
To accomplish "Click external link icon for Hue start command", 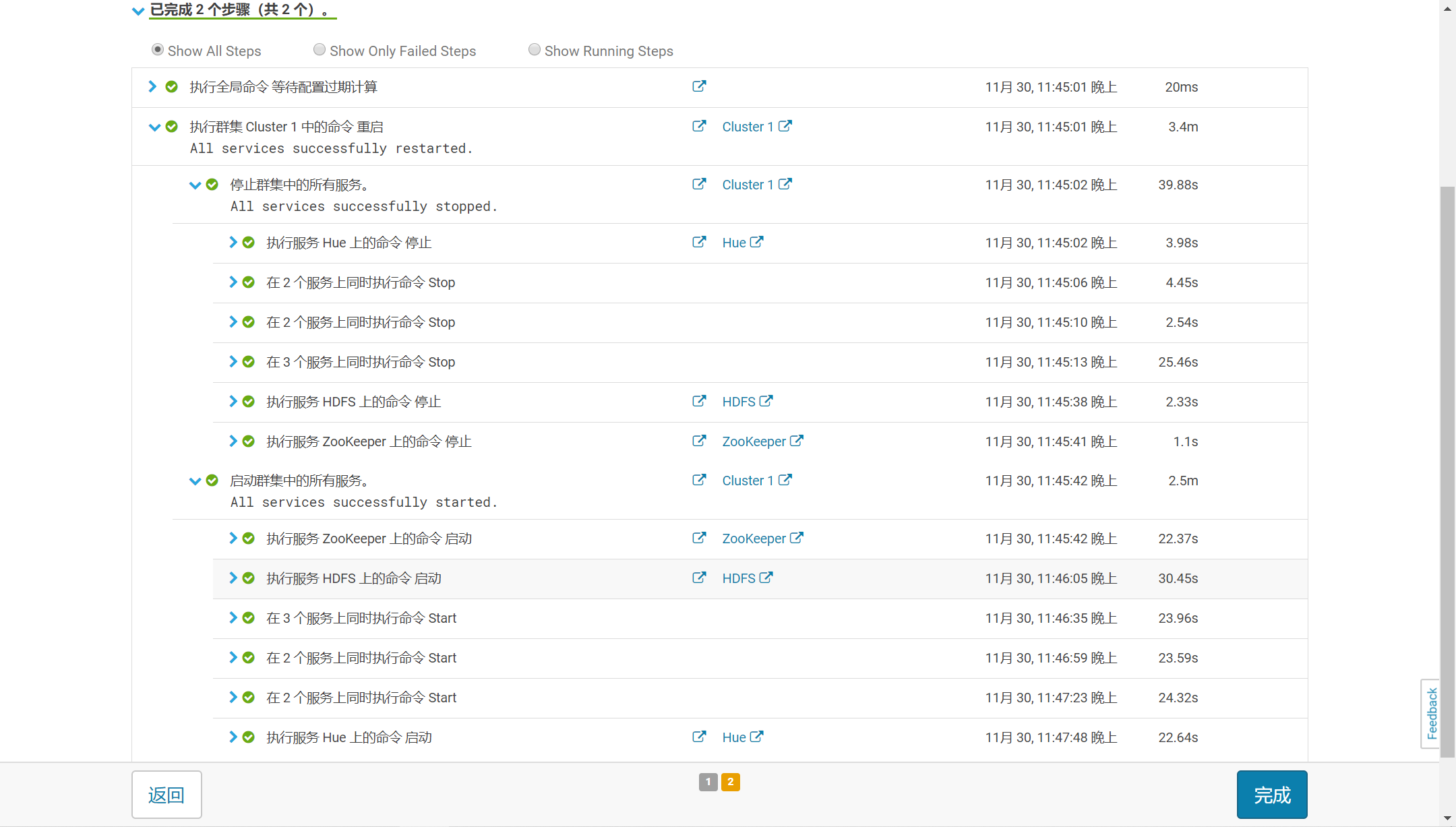I will pyautogui.click(x=699, y=737).
